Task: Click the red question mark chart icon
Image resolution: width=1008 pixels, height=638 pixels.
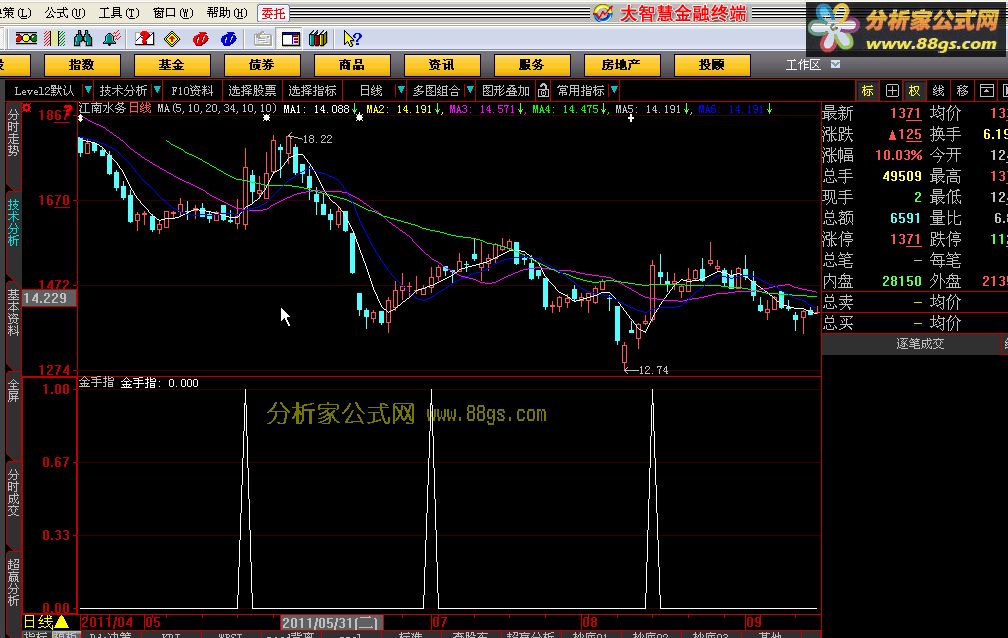Action: 144,39
